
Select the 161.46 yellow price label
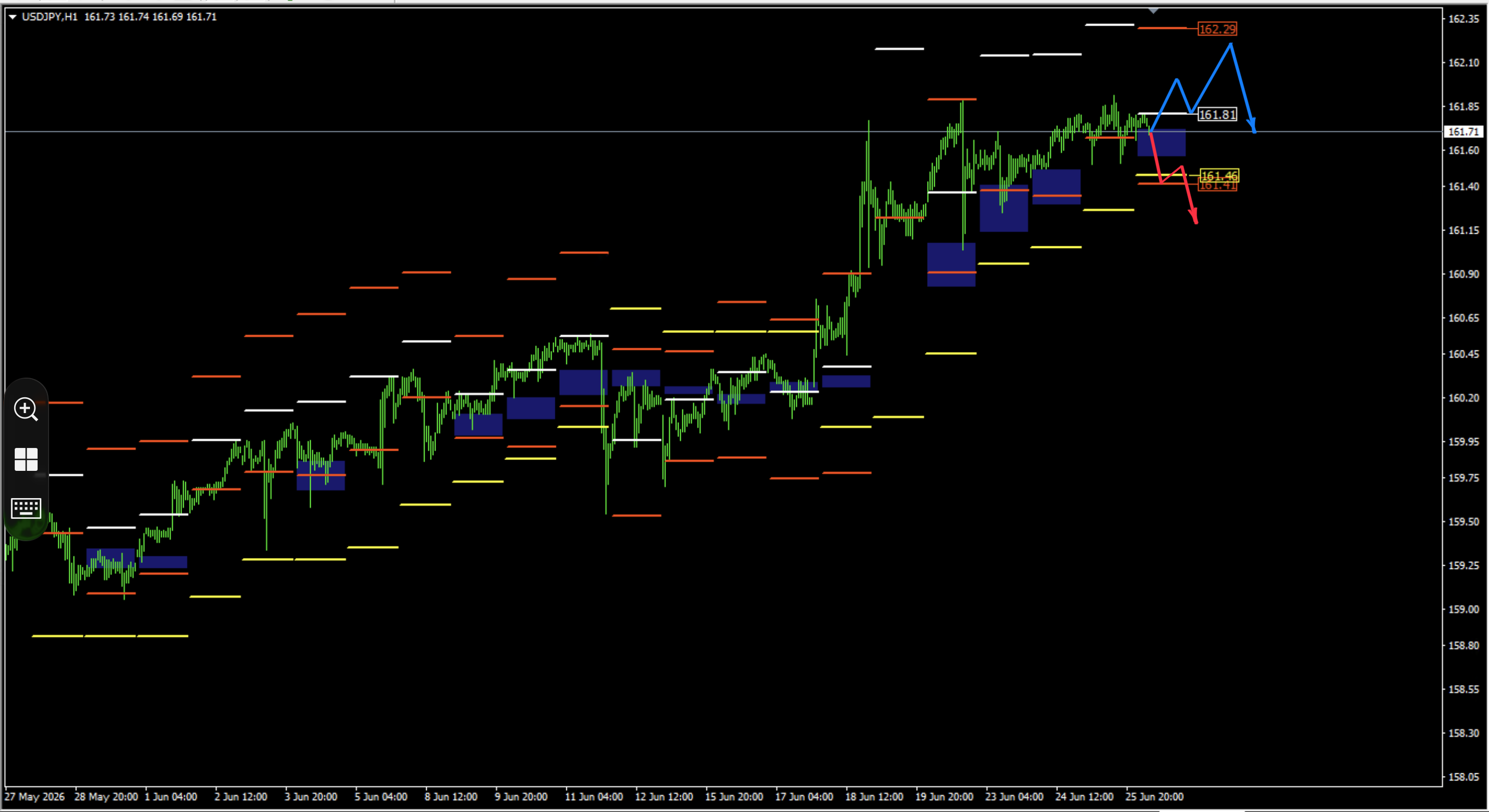pyautogui.click(x=1219, y=175)
